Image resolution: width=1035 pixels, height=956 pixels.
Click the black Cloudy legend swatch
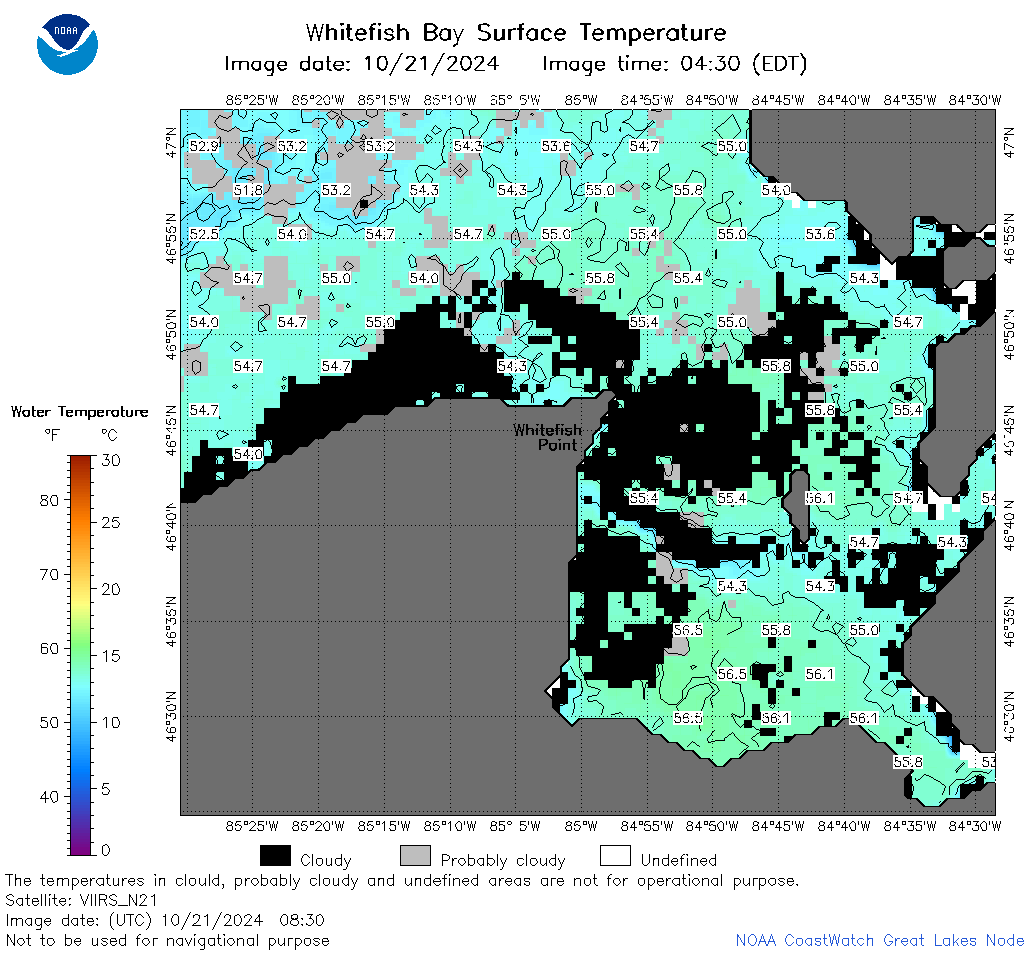tap(275, 856)
